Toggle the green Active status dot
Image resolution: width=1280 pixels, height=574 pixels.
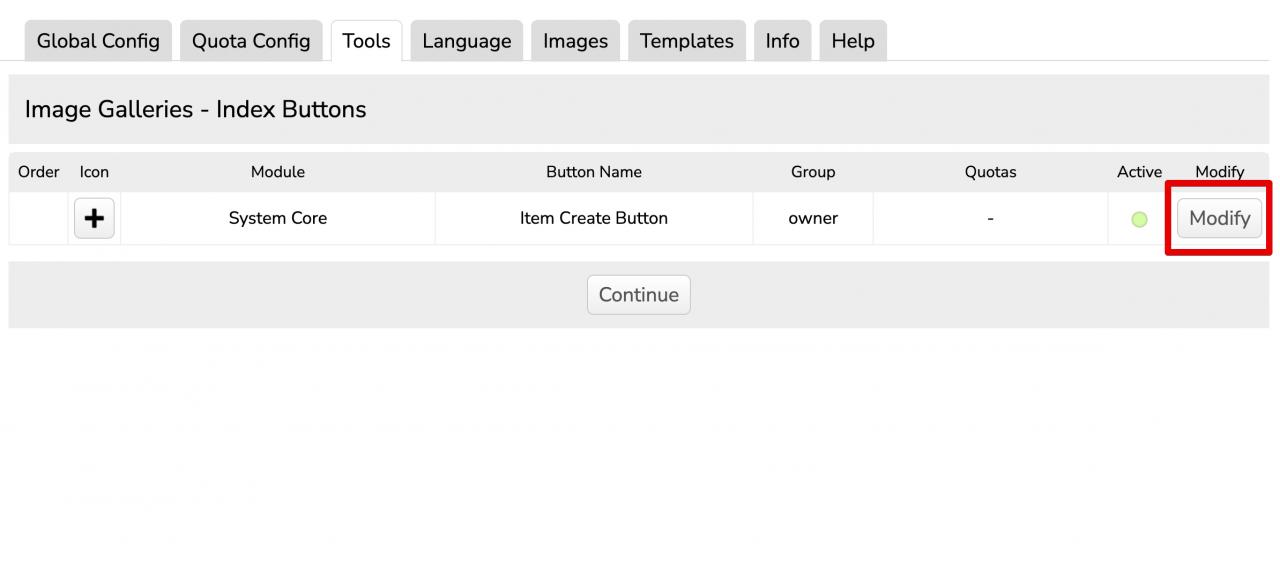pyautogui.click(x=1139, y=219)
